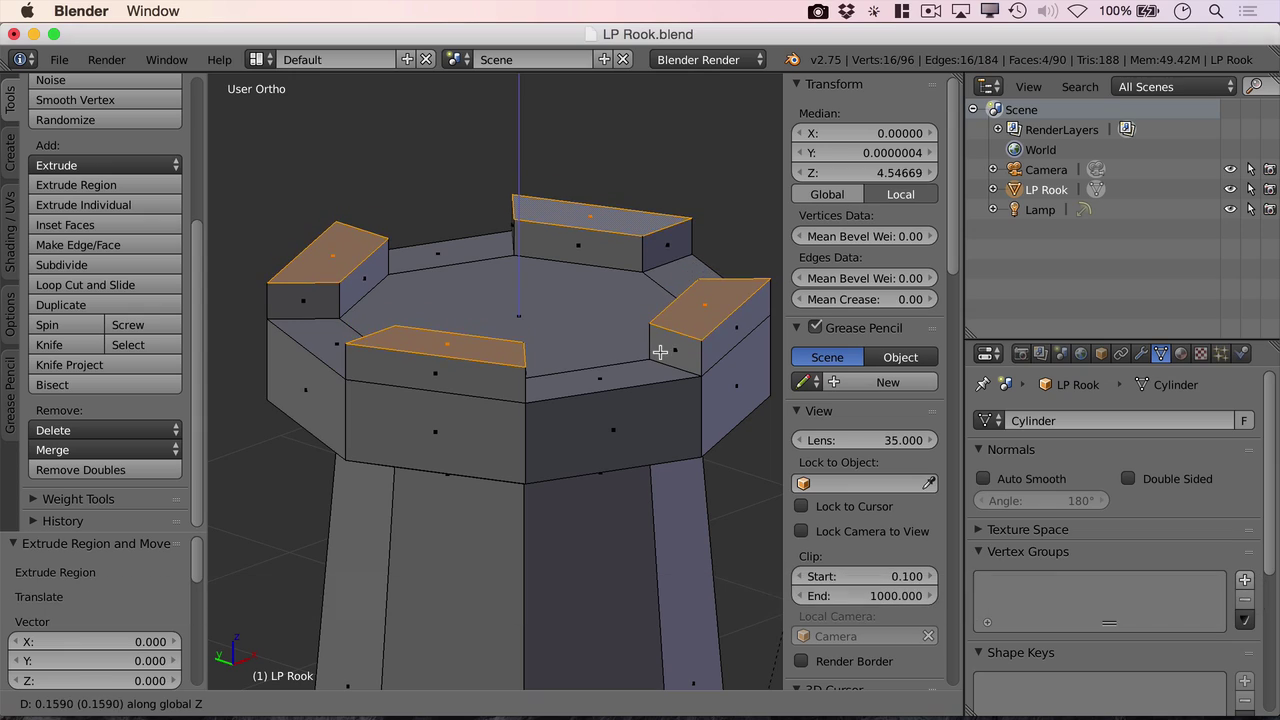Open the Physics properties tab icon

(1241, 354)
